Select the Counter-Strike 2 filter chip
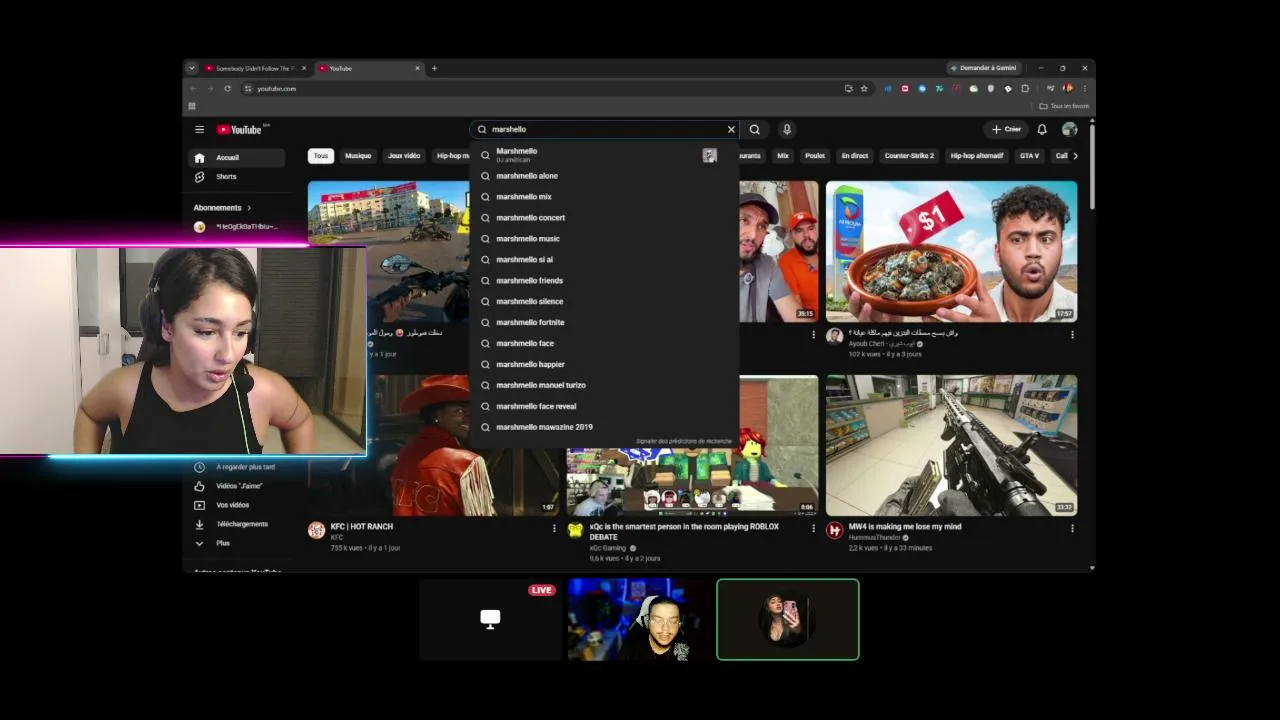Viewport: 1280px width, 720px height. 909,156
